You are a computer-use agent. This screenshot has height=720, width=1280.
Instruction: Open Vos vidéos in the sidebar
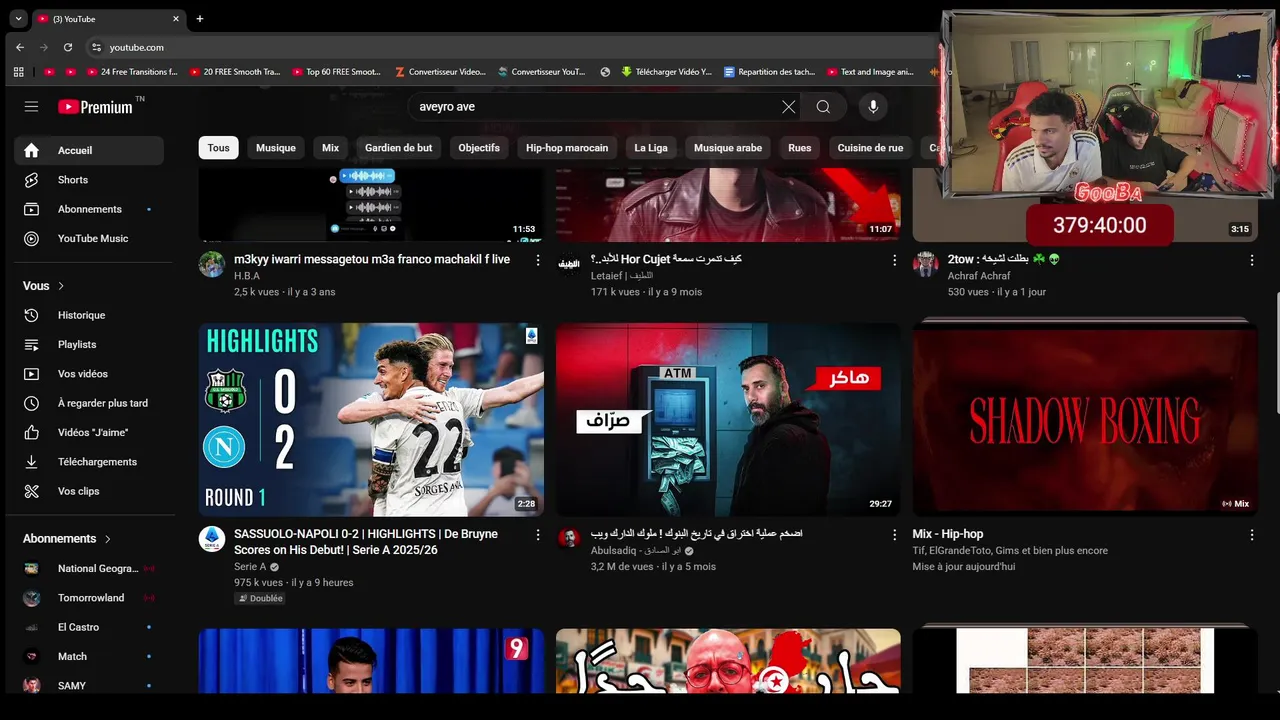click(89, 374)
